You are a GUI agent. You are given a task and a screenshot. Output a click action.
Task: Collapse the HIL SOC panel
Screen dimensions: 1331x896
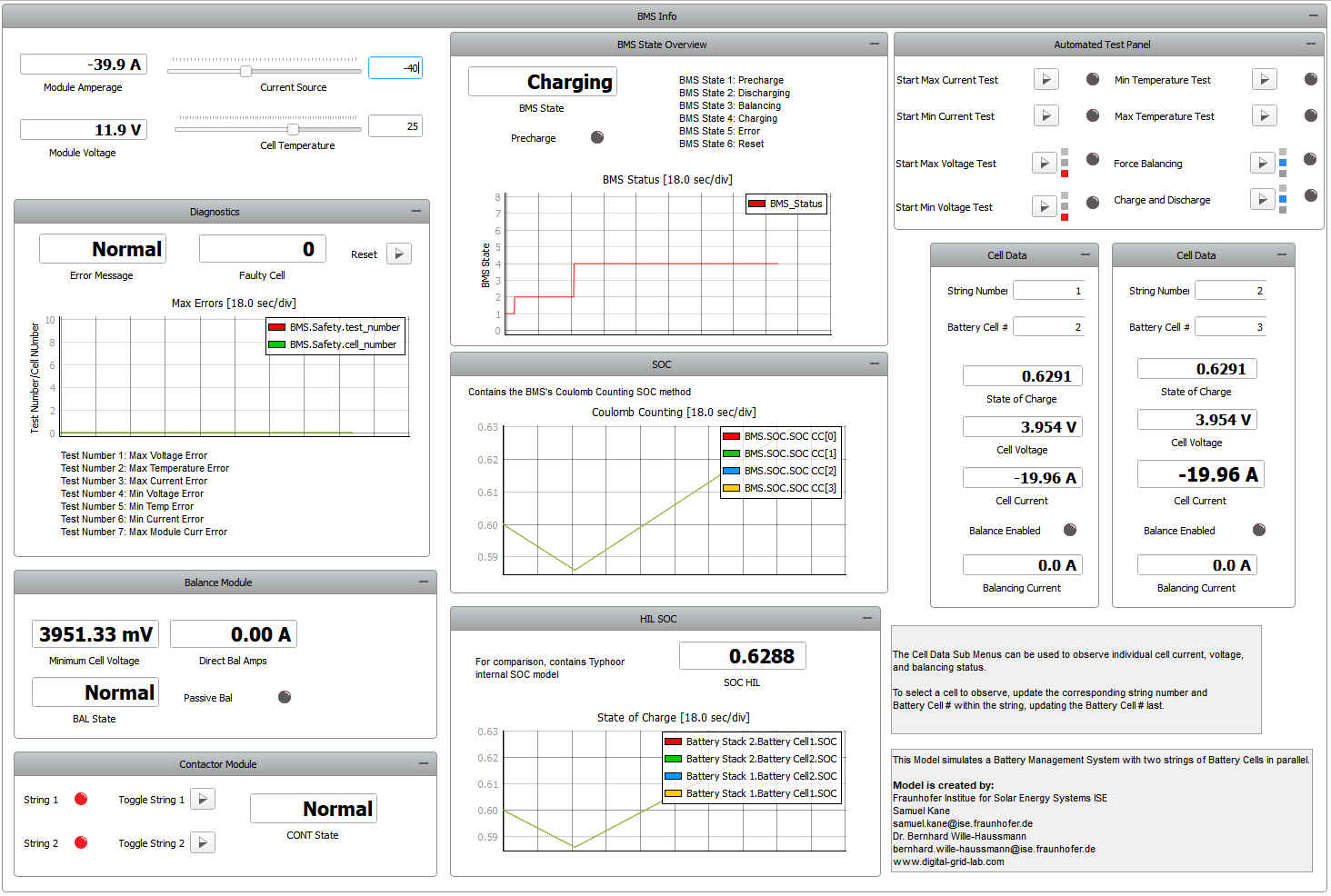[x=867, y=619]
